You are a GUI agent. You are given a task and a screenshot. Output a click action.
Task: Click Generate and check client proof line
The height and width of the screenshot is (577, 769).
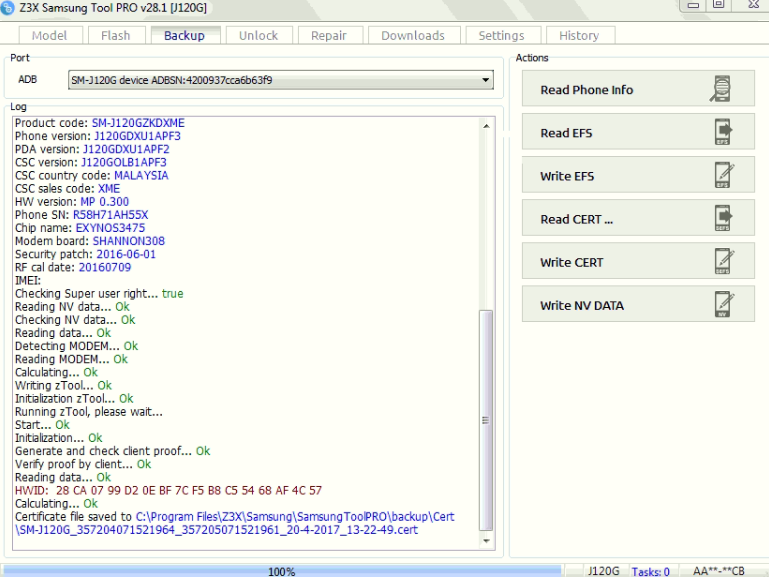112,451
